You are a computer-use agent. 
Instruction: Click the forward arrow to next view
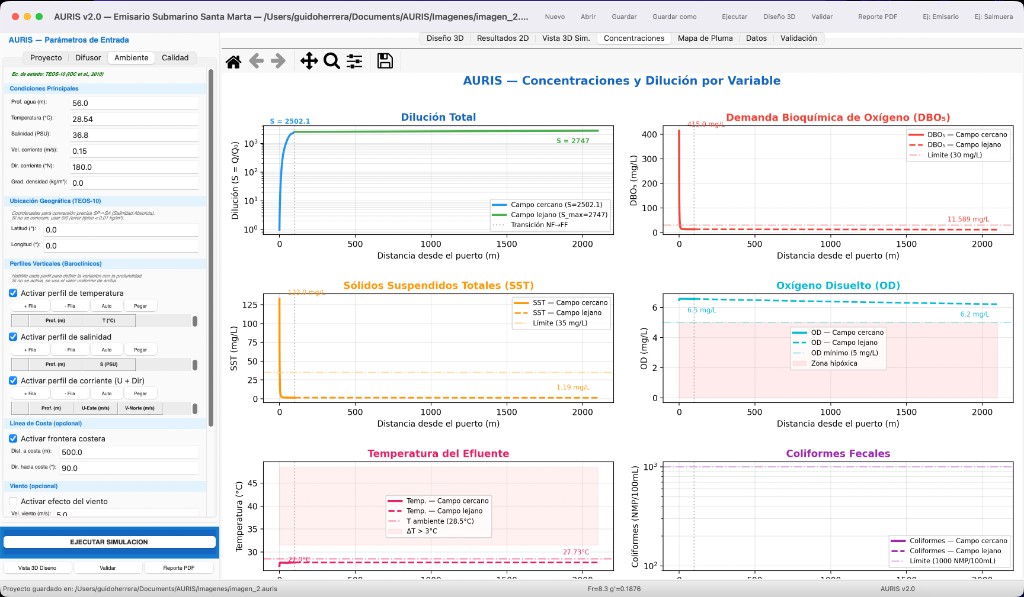[278, 61]
